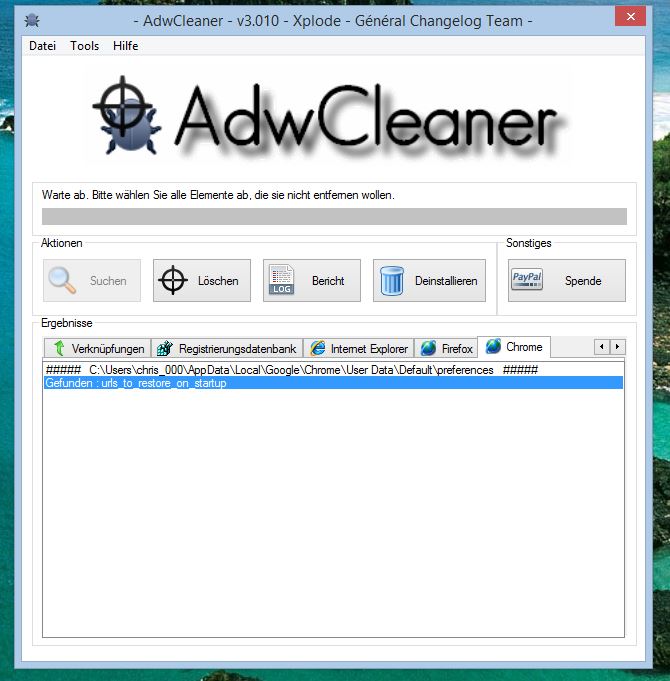670x681 pixels.
Task: Click the trash bin icon on Deinstallieren
Action: click(392, 281)
